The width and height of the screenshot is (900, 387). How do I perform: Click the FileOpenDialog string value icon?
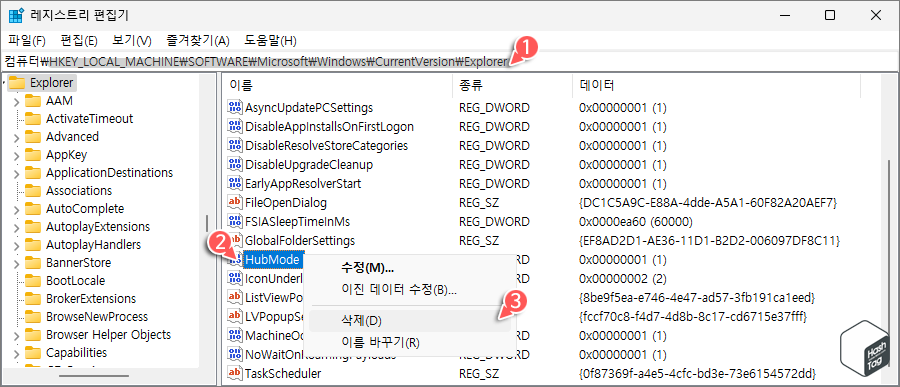(x=235, y=203)
